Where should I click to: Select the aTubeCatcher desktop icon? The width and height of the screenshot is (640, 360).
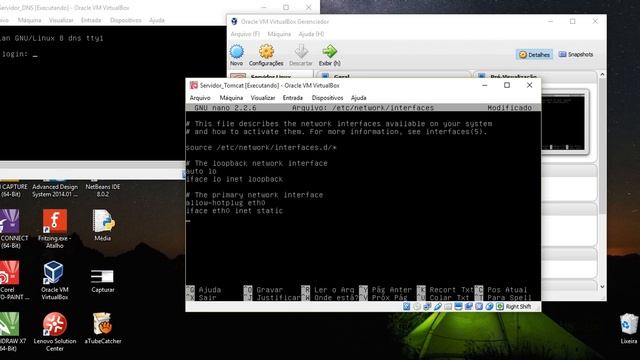pyautogui.click(x=103, y=329)
